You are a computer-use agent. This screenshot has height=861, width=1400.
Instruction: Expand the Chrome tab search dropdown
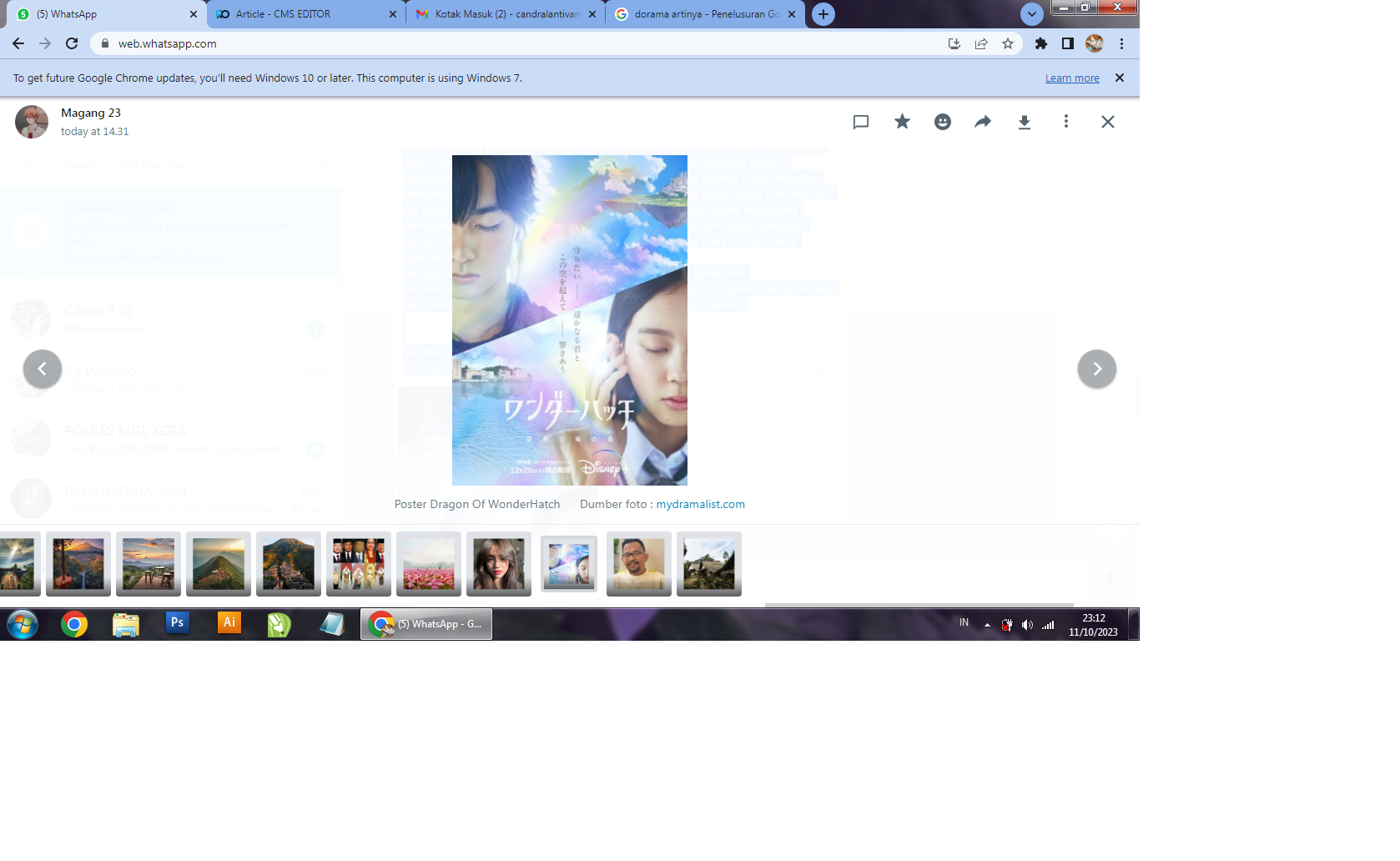[x=1032, y=14]
